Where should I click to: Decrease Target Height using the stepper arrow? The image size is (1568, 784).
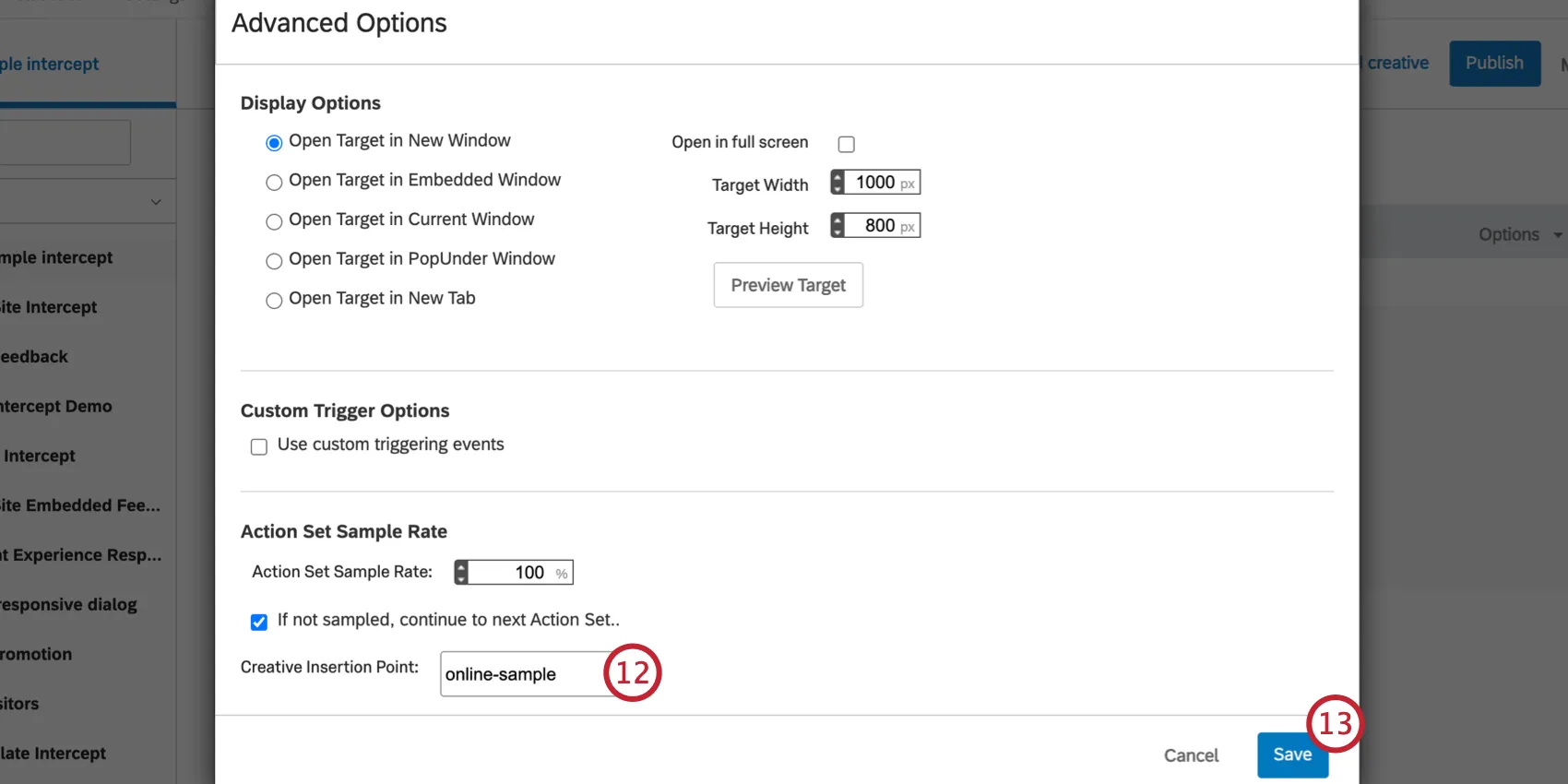838,230
